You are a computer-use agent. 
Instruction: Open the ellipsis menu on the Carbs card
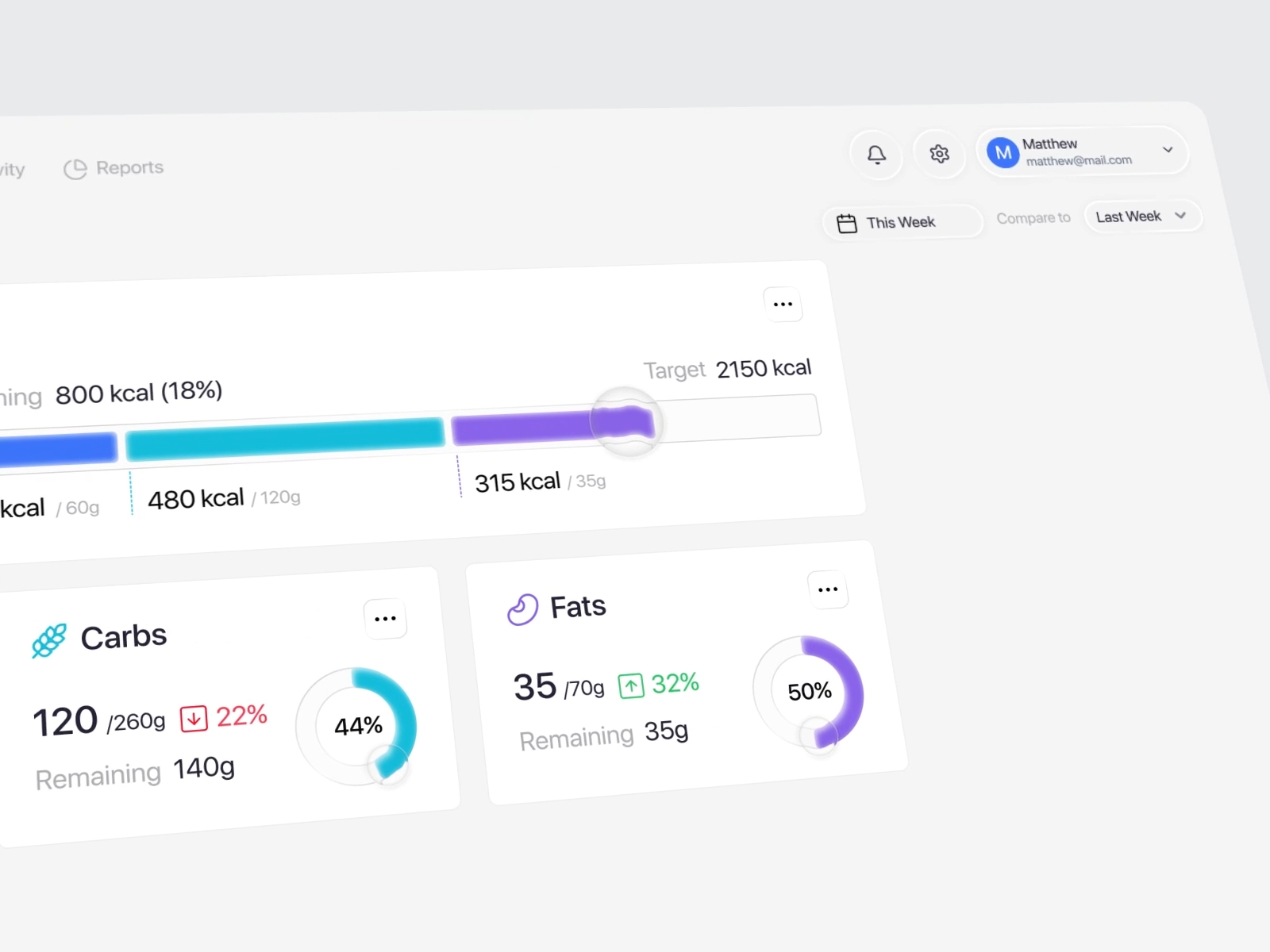[x=386, y=618]
